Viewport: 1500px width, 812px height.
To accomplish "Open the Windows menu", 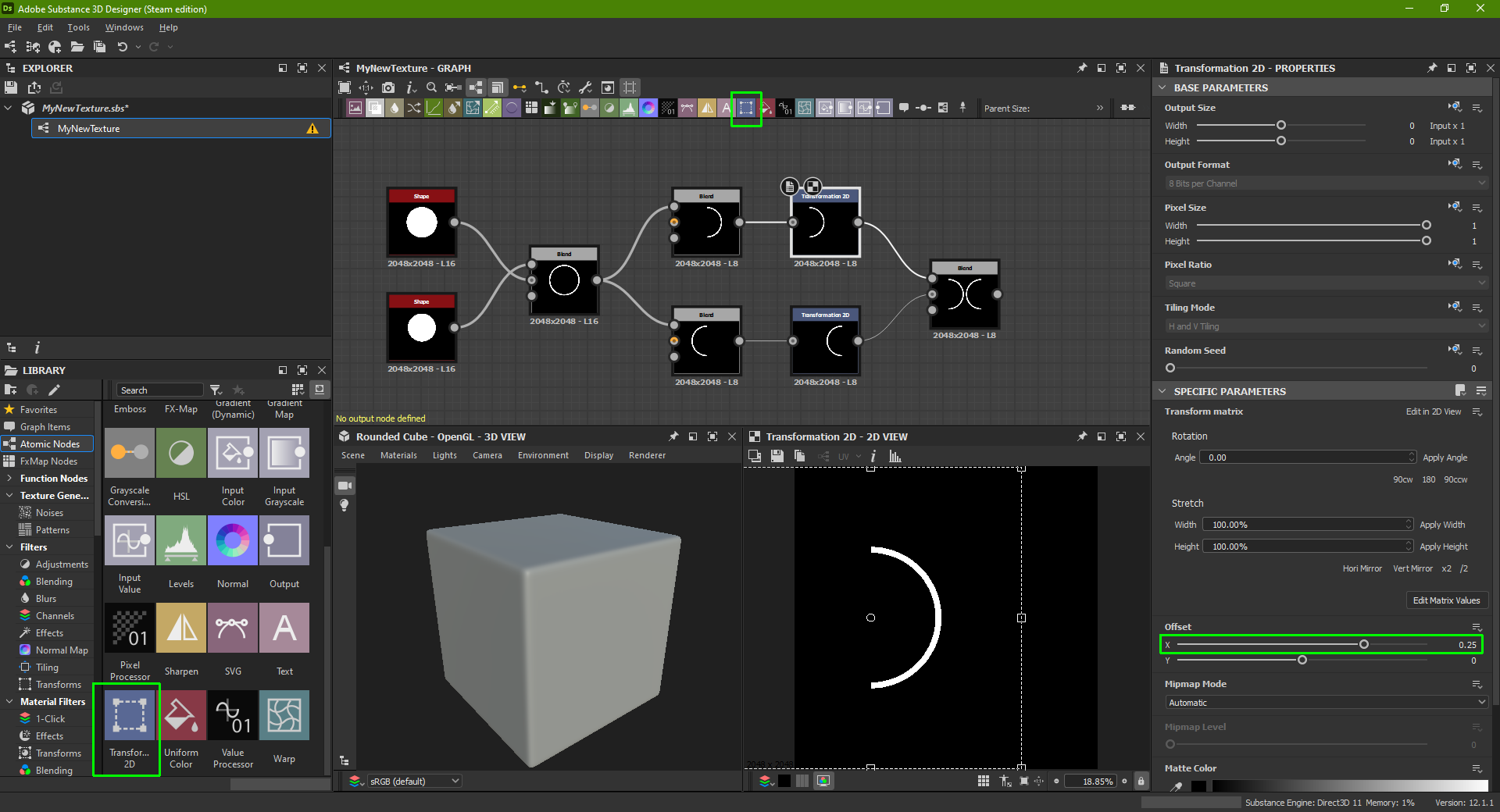I will 124,27.
